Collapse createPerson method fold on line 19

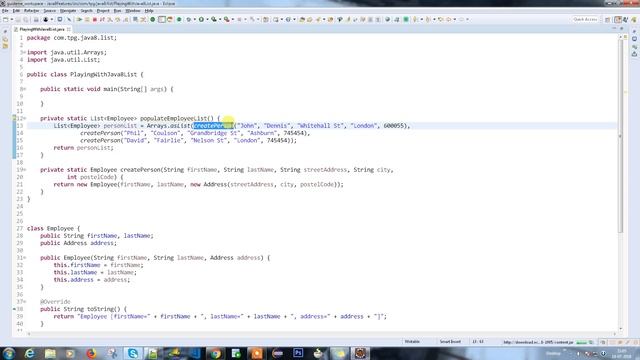click(x=24, y=170)
